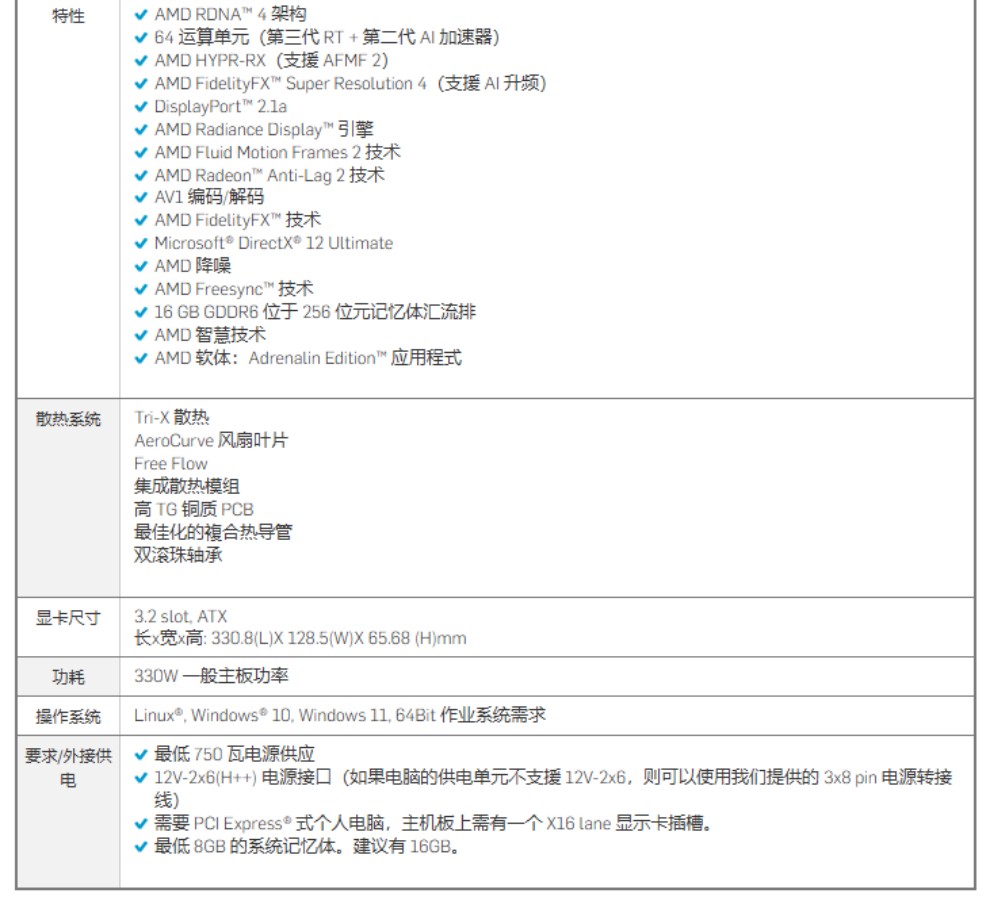The image size is (990, 897).
Task: Click the Tri-X 散热 text
Action: tap(172, 418)
